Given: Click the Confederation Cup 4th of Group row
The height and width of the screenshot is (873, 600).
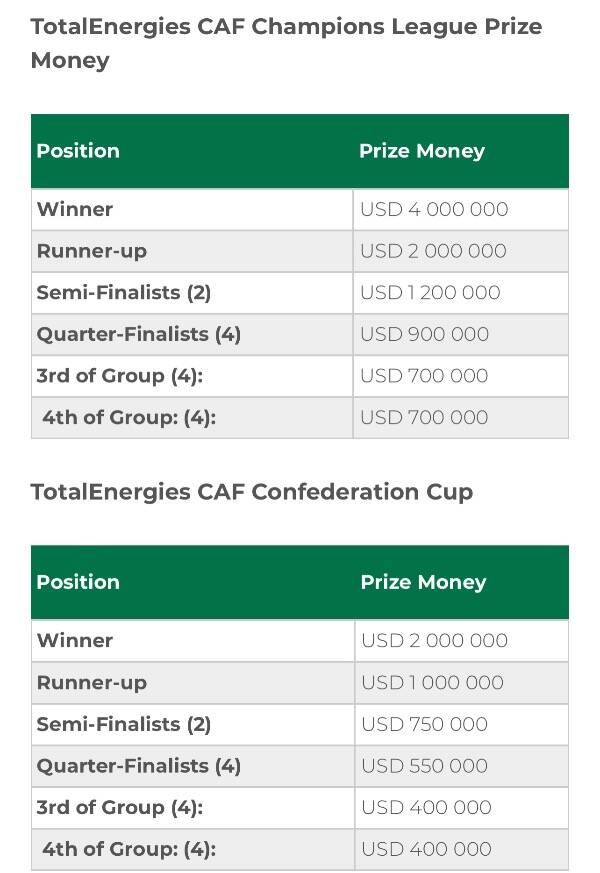Looking at the screenshot, I should (299, 849).
